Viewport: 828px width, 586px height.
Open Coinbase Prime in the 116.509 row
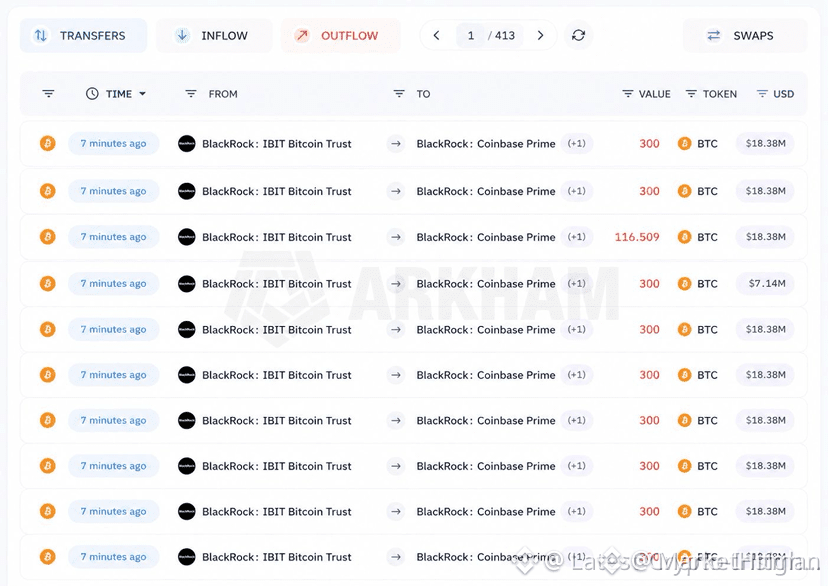click(x=486, y=237)
